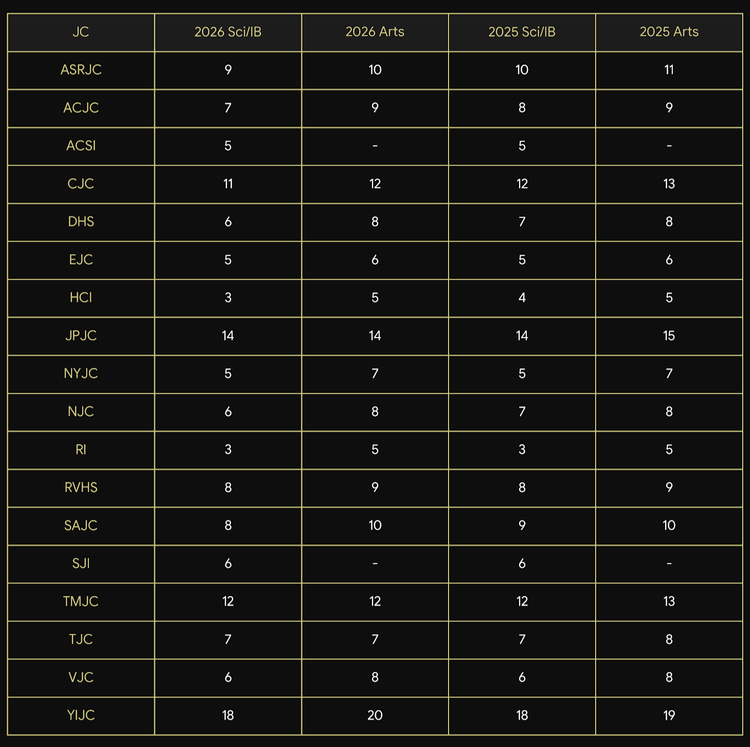
Task: Select the ACSI cell in JC column
Action: click(x=81, y=146)
